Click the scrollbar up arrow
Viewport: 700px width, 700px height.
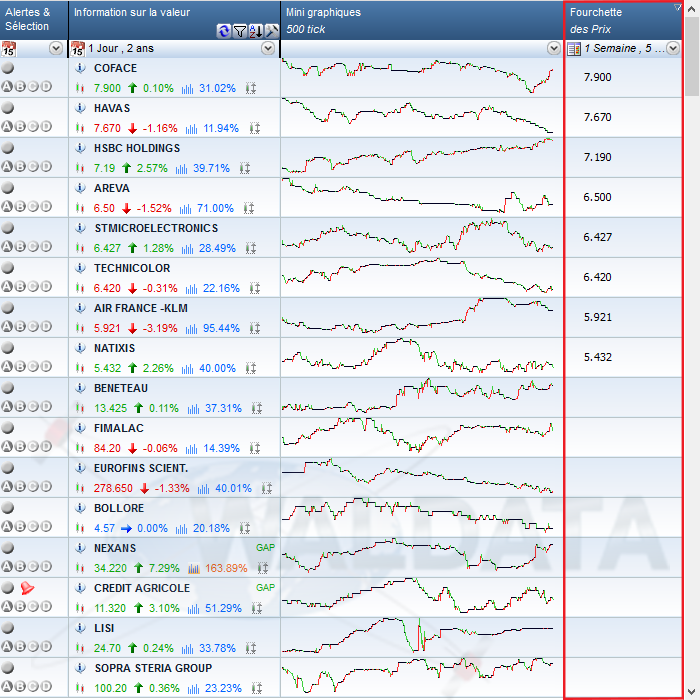pyautogui.click(x=692, y=8)
